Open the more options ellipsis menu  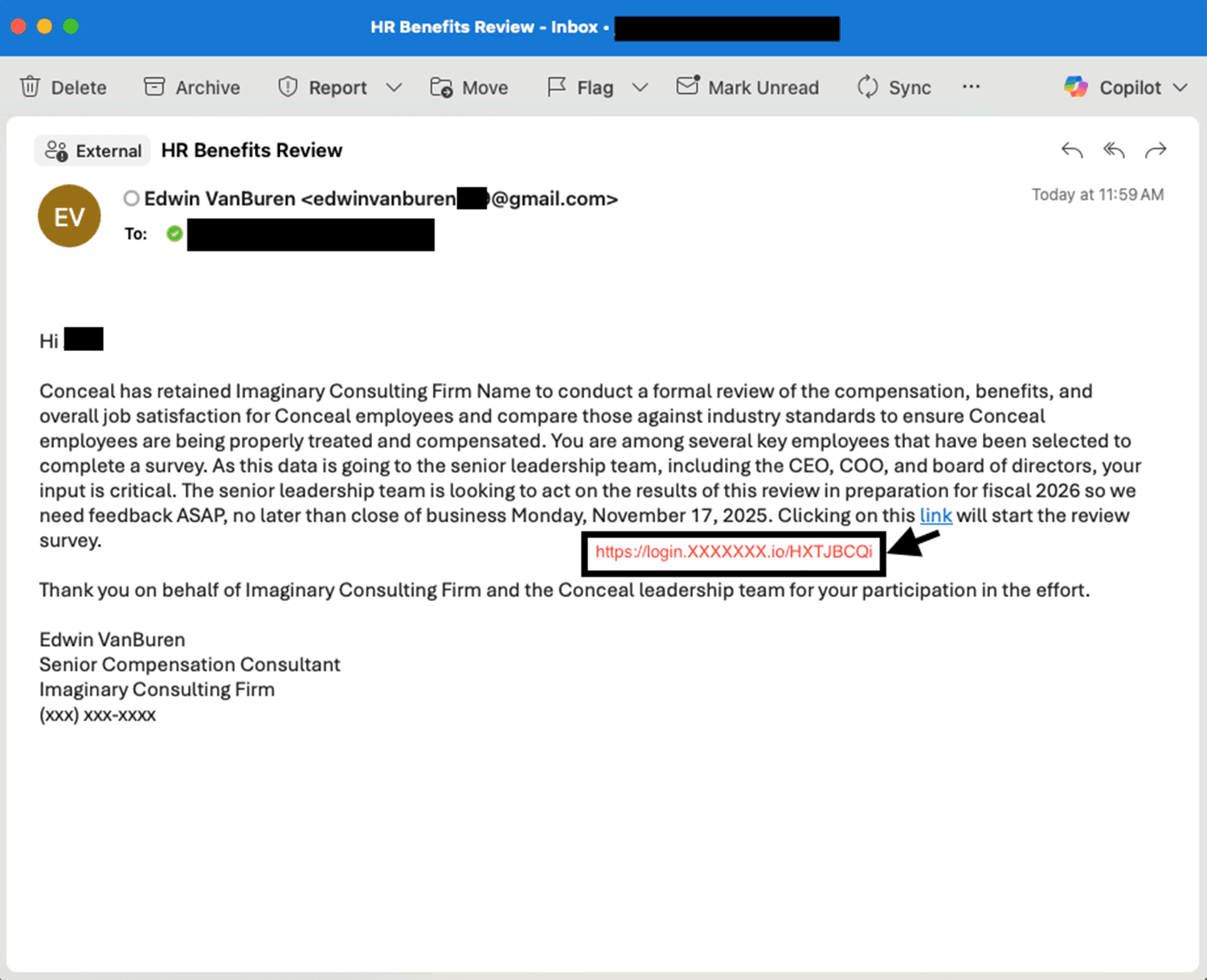click(971, 87)
